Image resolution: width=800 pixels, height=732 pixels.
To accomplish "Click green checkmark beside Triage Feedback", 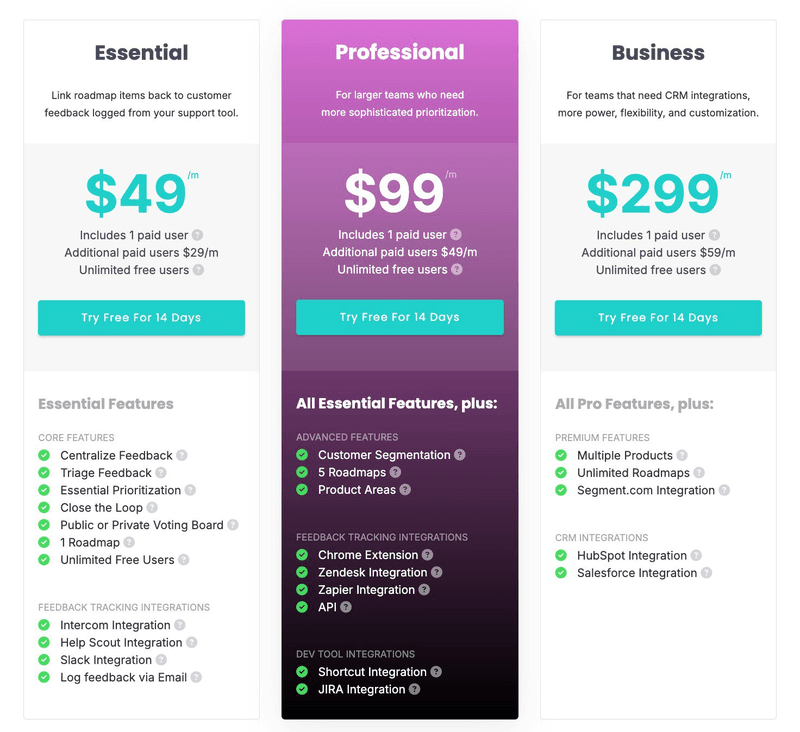I will [44, 473].
